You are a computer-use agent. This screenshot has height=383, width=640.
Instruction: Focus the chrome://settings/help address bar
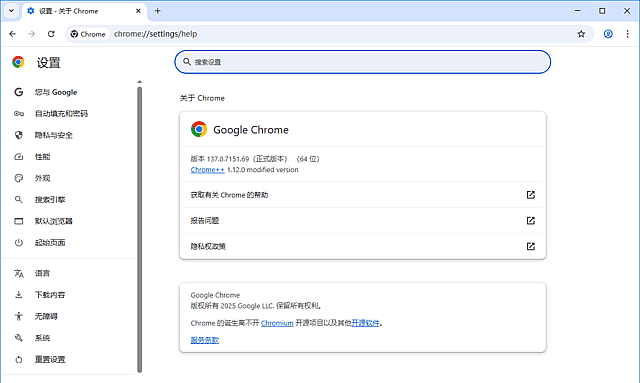coord(155,34)
